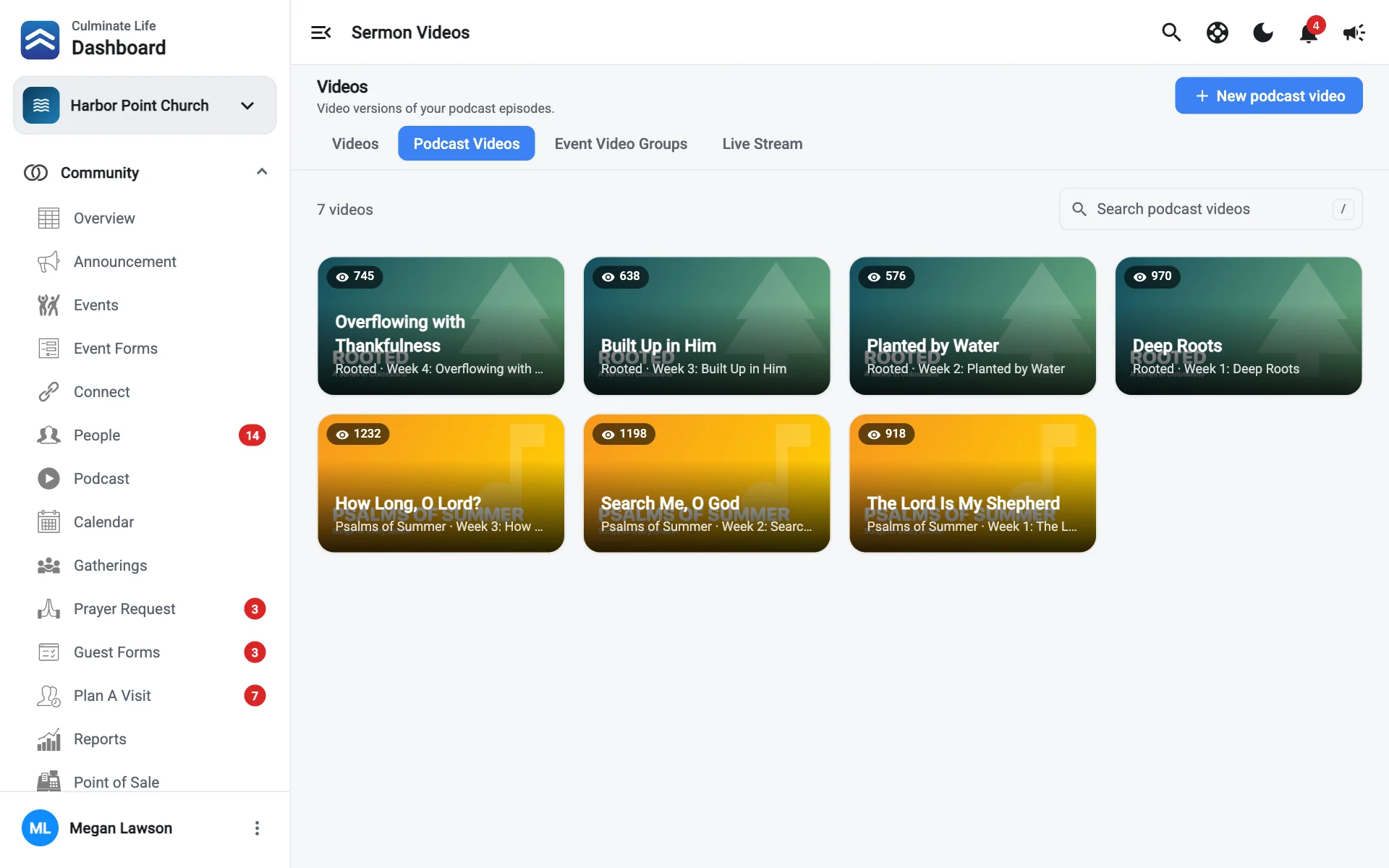This screenshot has height=868, width=1389.
Task: Open the Deep Roots video card
Action: point(1239,326)
